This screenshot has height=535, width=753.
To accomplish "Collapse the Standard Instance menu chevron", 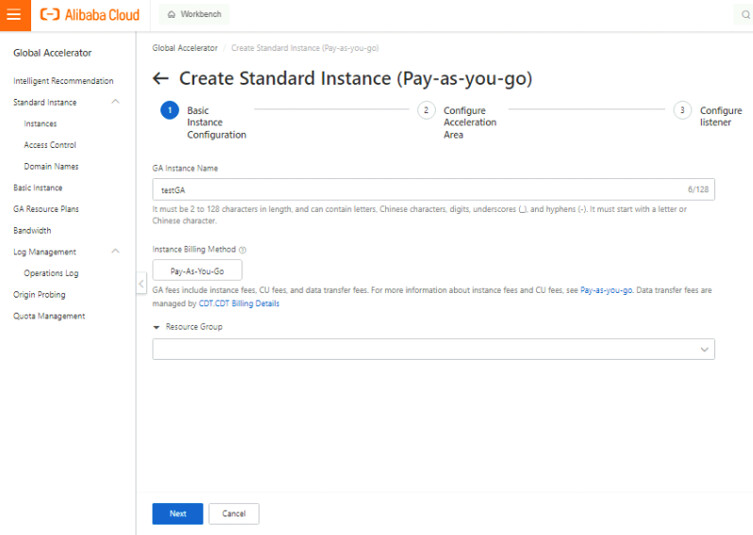I will click(x=115, y=102).
